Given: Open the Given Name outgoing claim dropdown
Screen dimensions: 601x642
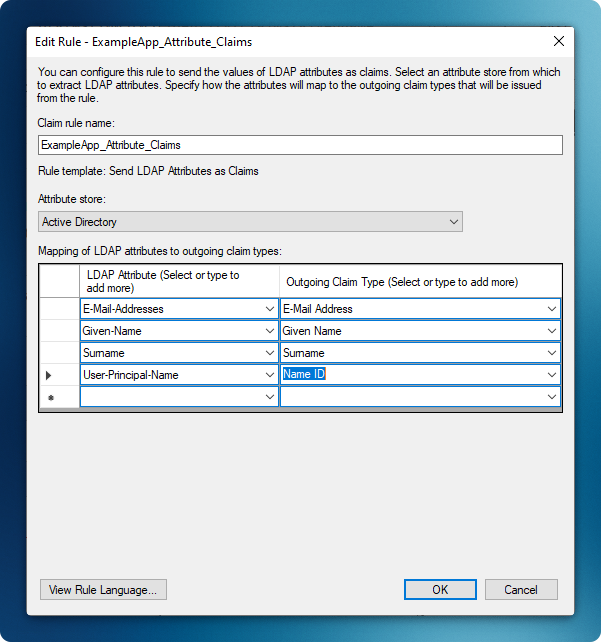Looking at the screenshot, I should point(551,331).
